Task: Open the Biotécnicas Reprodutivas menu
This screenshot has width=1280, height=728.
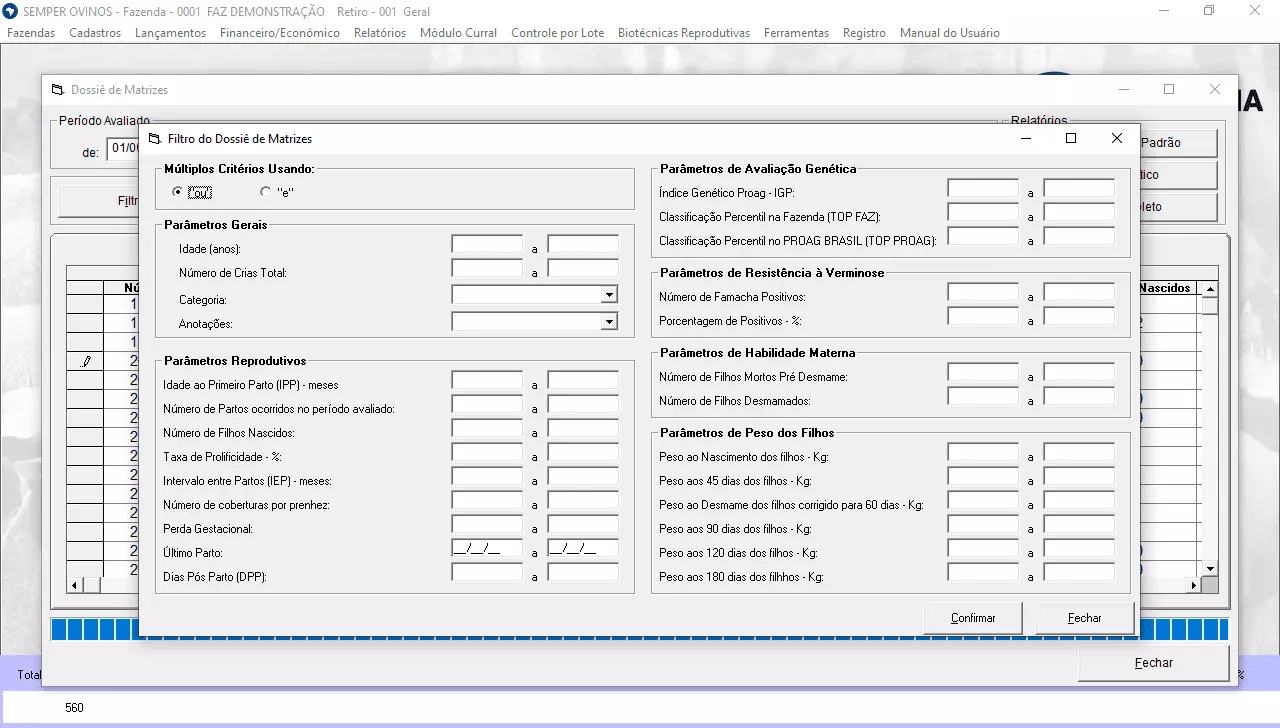Action: (x=683, y=33)
